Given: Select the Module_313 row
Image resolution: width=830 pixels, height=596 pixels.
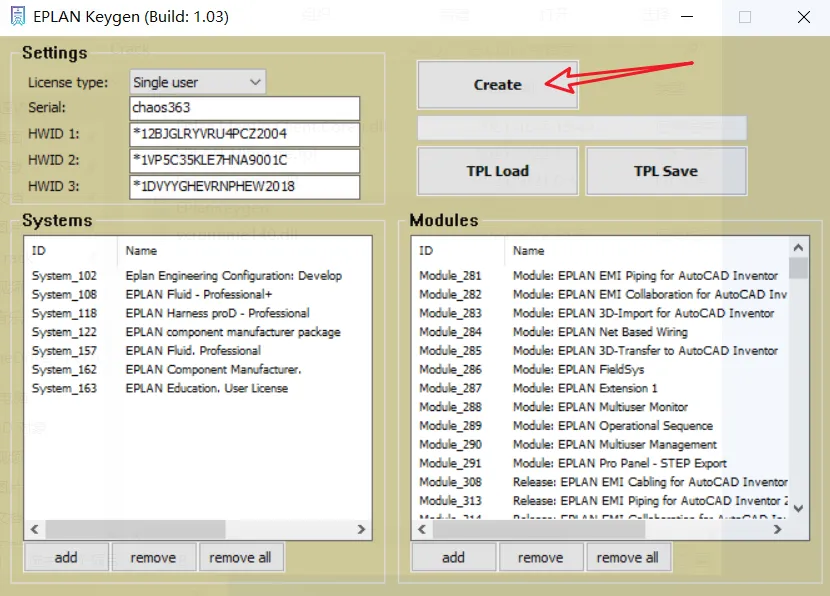Looking at the screenshot, I should (600, 501).
